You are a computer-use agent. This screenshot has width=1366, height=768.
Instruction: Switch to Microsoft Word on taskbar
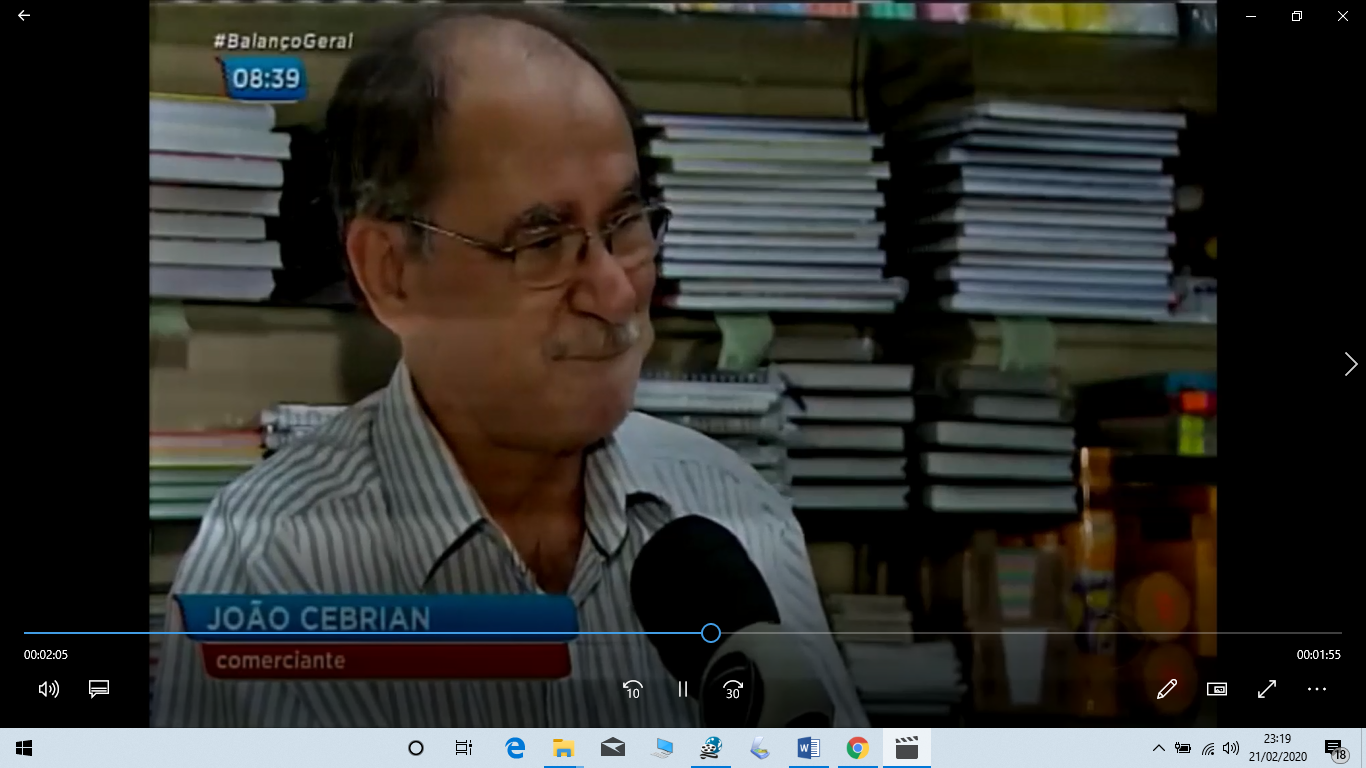[809, 748]
